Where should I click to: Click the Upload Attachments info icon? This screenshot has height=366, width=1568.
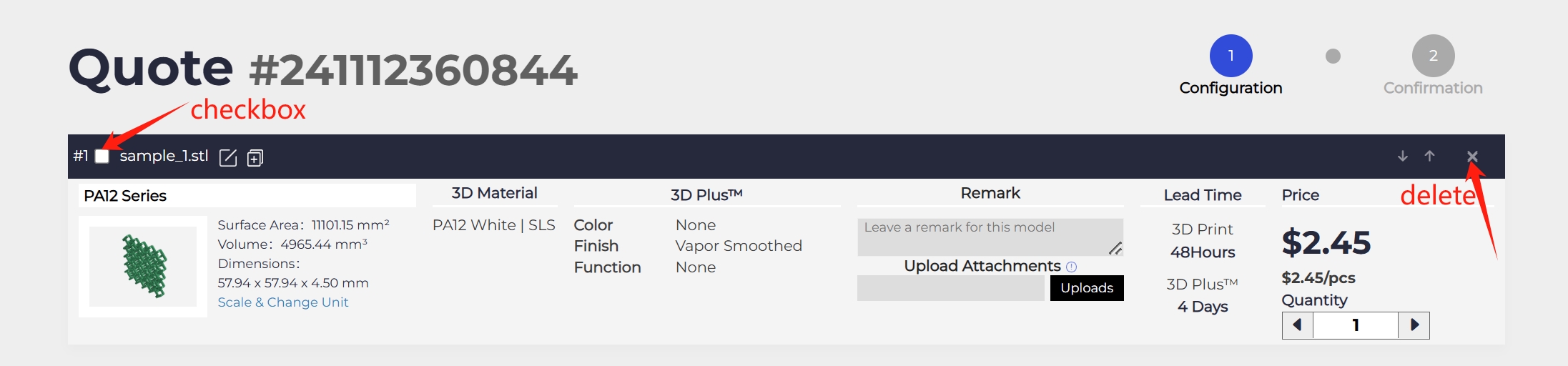click(x=1071, y=267)
